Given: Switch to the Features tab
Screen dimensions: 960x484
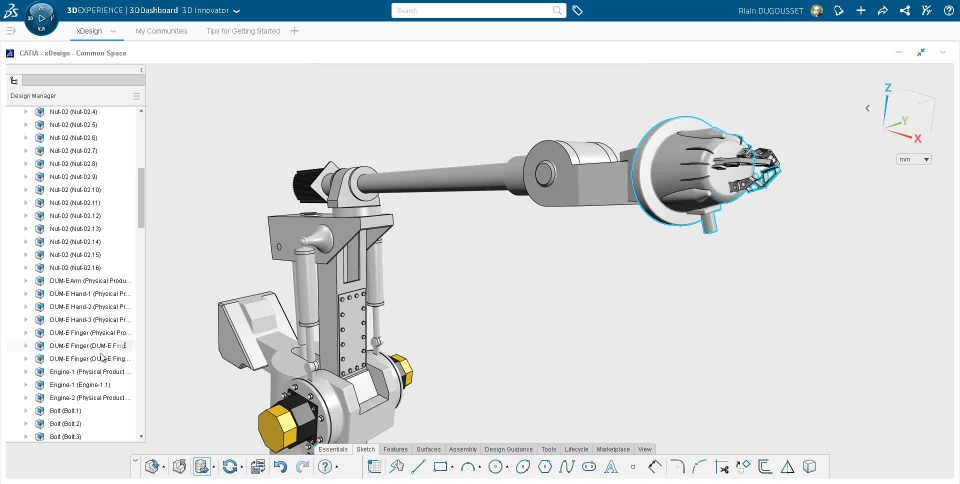Looking at the screenshot, I should click(x=396, y=449).
